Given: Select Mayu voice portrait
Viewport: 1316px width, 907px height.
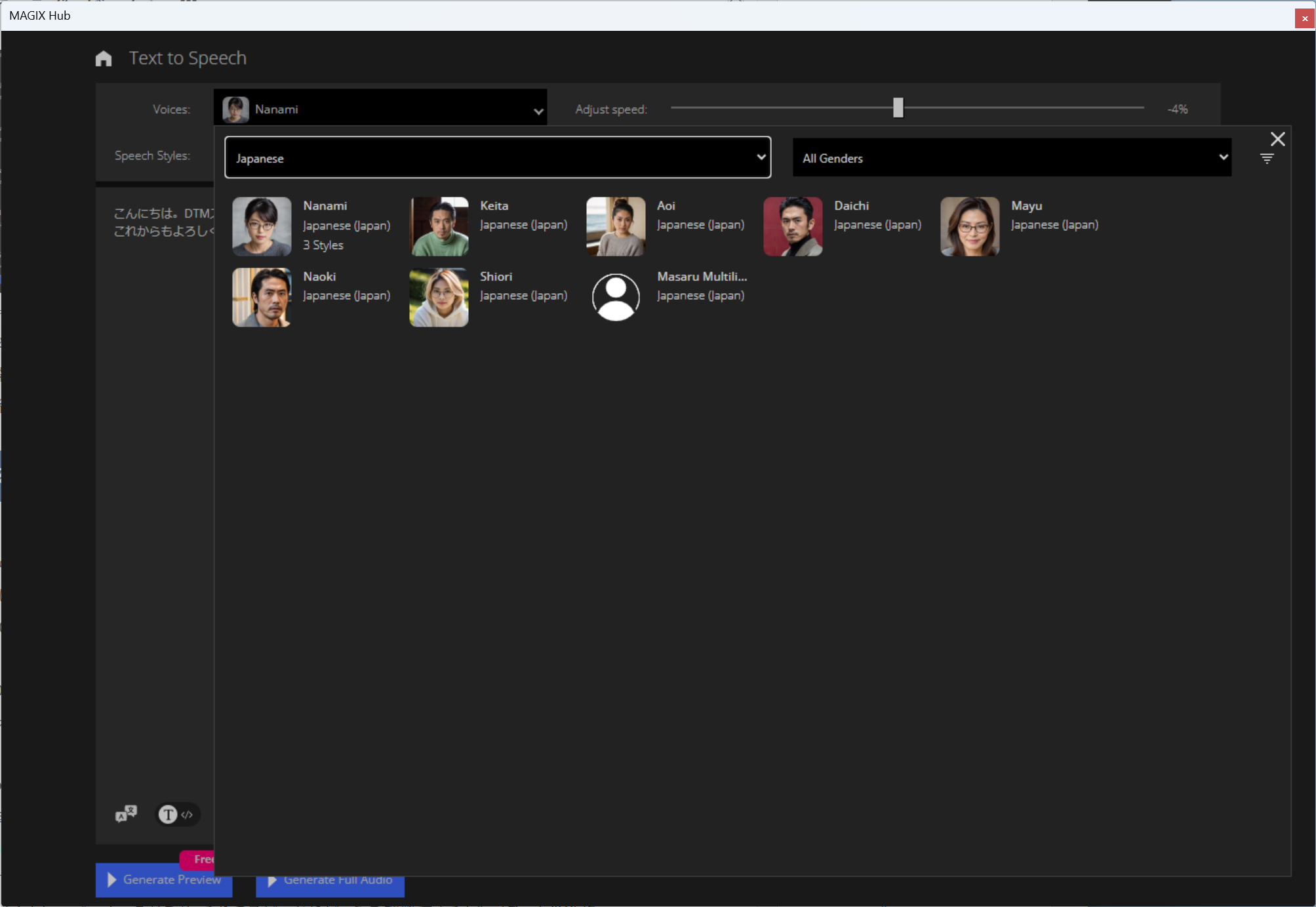Looking at the screenshot, I should click(970, 226).
